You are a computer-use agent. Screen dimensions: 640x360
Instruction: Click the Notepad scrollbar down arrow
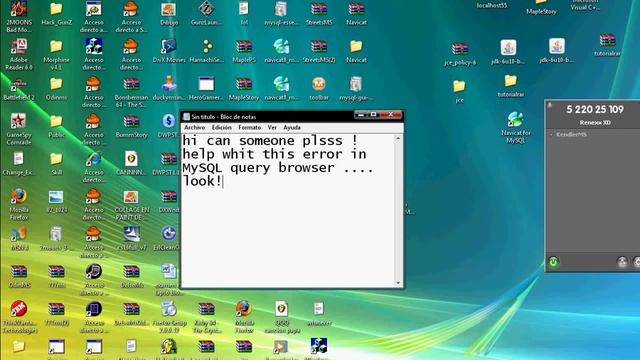point(398,283)
